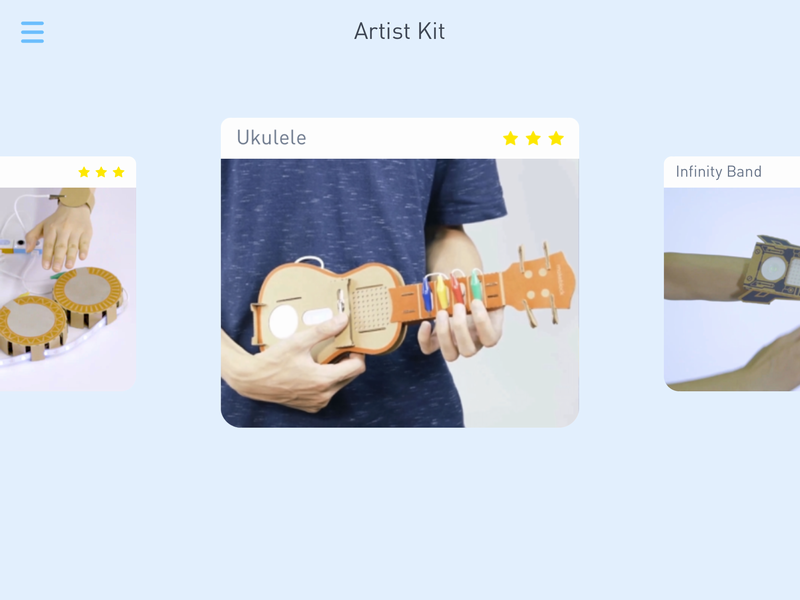
Task: Click the ukulele speaker grille in photo
Action: [369, 308]
